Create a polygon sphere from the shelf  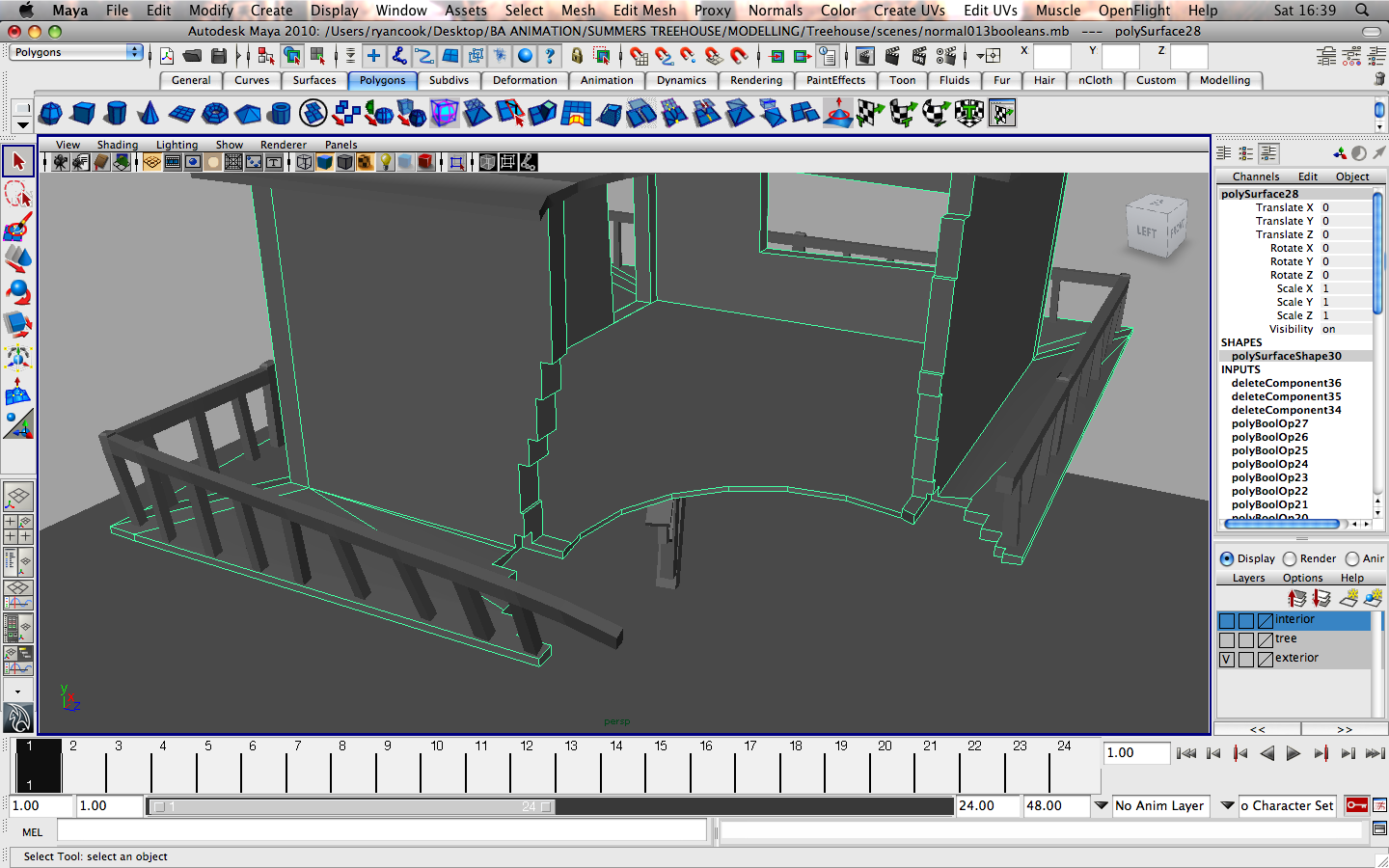click(x=50, y=114)
